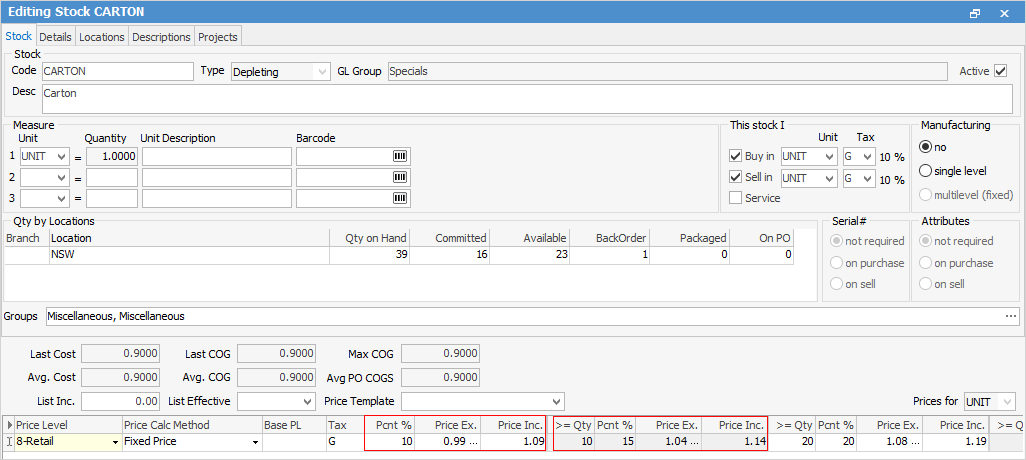Screen dimensions: 1026x460
Task: Select single level manufacturing option
Action: (x=926, y=171)
